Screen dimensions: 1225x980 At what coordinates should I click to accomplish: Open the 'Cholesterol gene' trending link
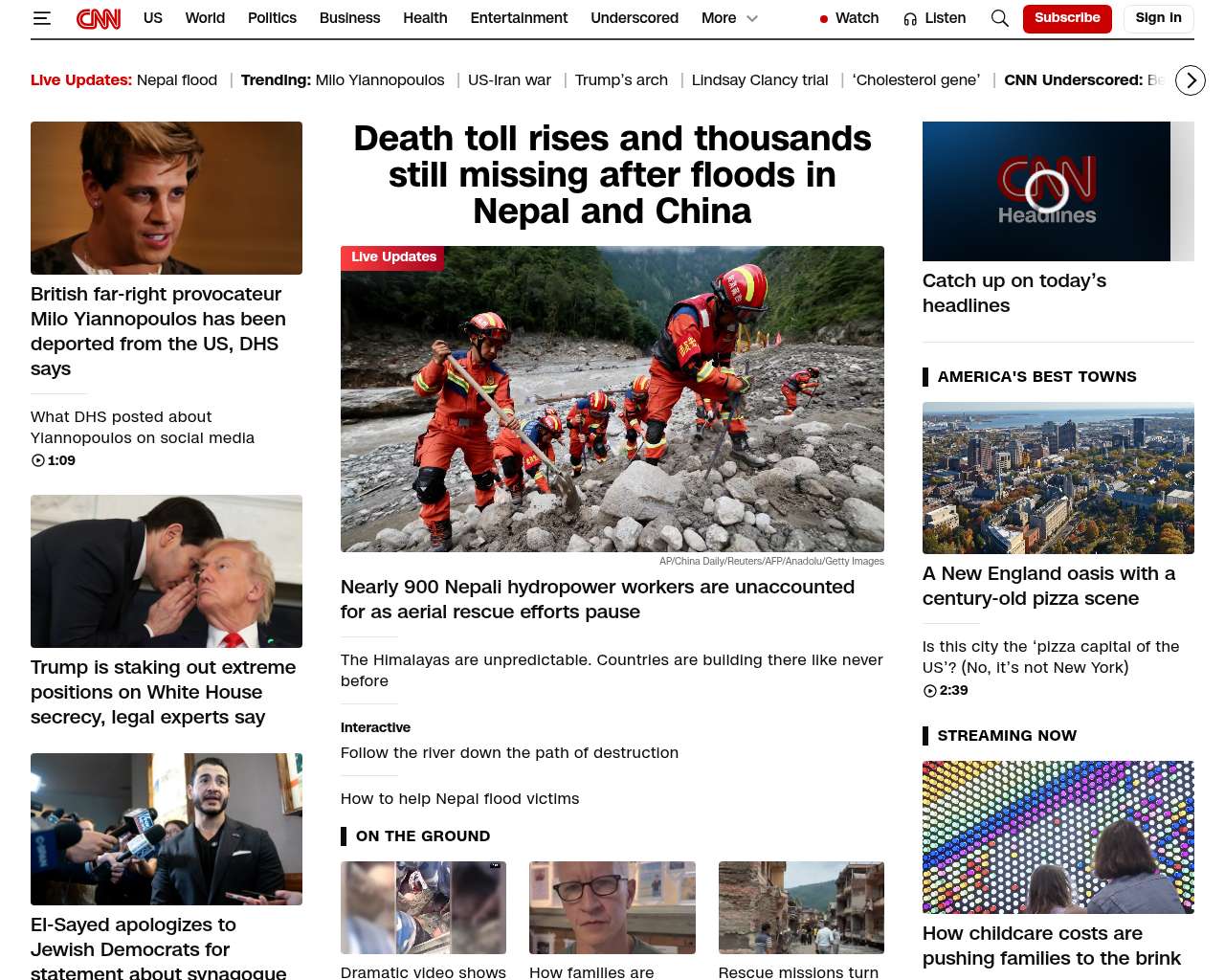pos(916,80)
